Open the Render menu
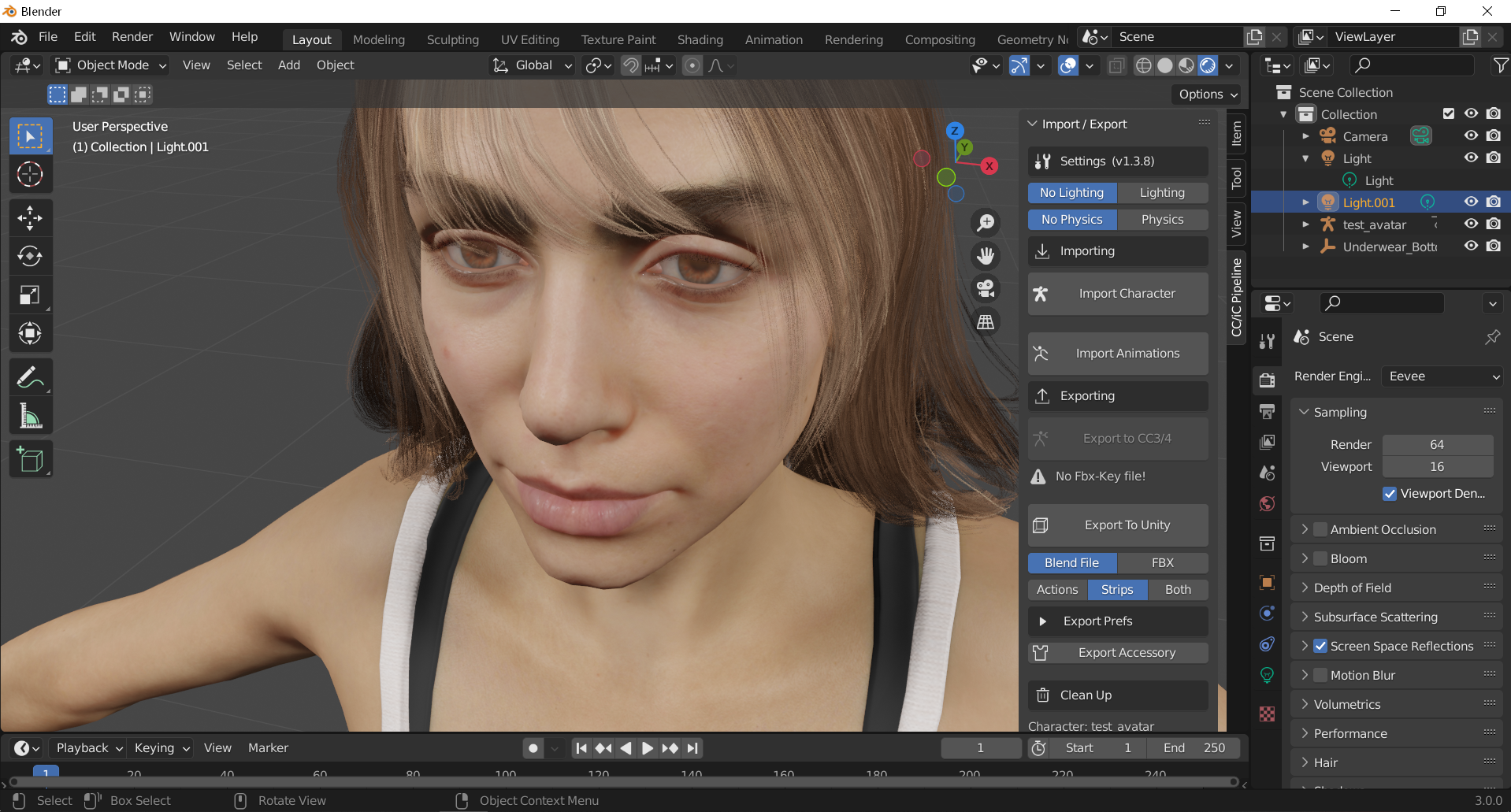Image resolution: width=1511 pixels, height=812 pixels. tap(132, 37)
